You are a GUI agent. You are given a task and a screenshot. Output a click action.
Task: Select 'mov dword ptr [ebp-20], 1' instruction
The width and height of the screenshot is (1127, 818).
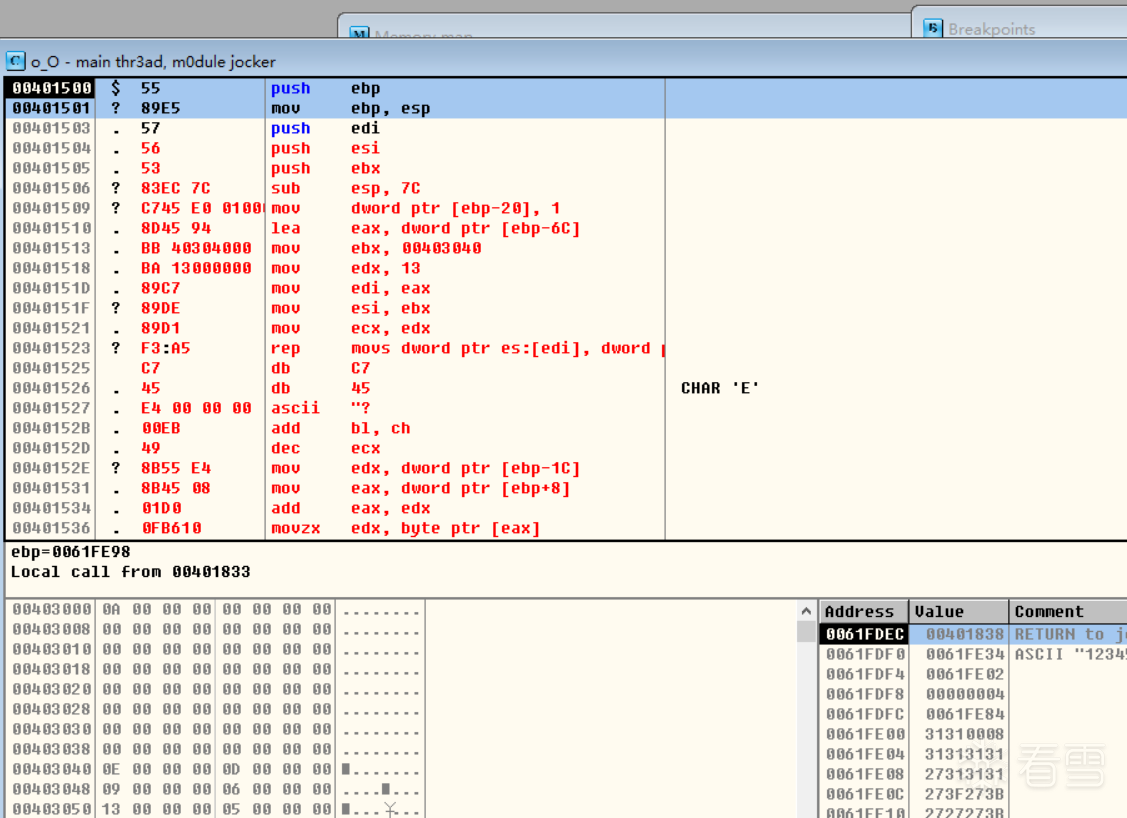pyautogui.click(x=415, y=208)
